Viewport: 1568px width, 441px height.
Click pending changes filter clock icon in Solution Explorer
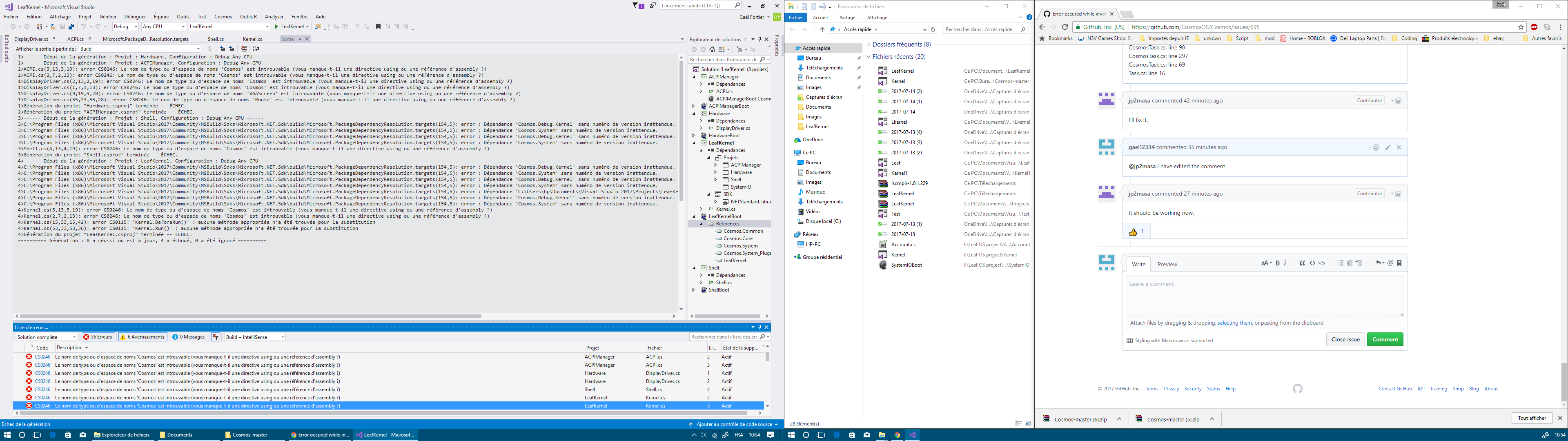click(x=740, y=49)
